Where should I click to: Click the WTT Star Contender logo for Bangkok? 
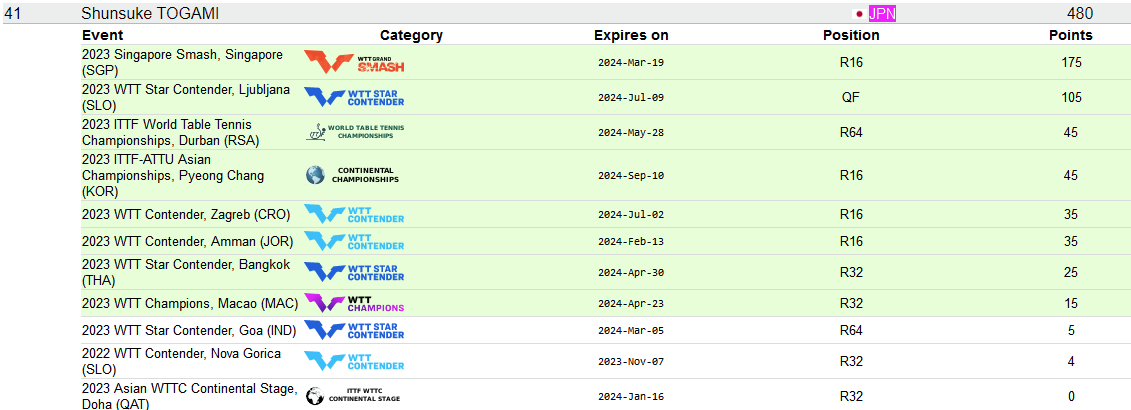click(353, 272)
